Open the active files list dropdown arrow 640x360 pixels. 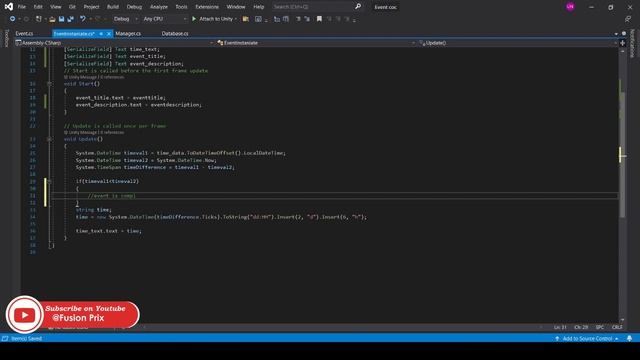[x=616, y=33]
